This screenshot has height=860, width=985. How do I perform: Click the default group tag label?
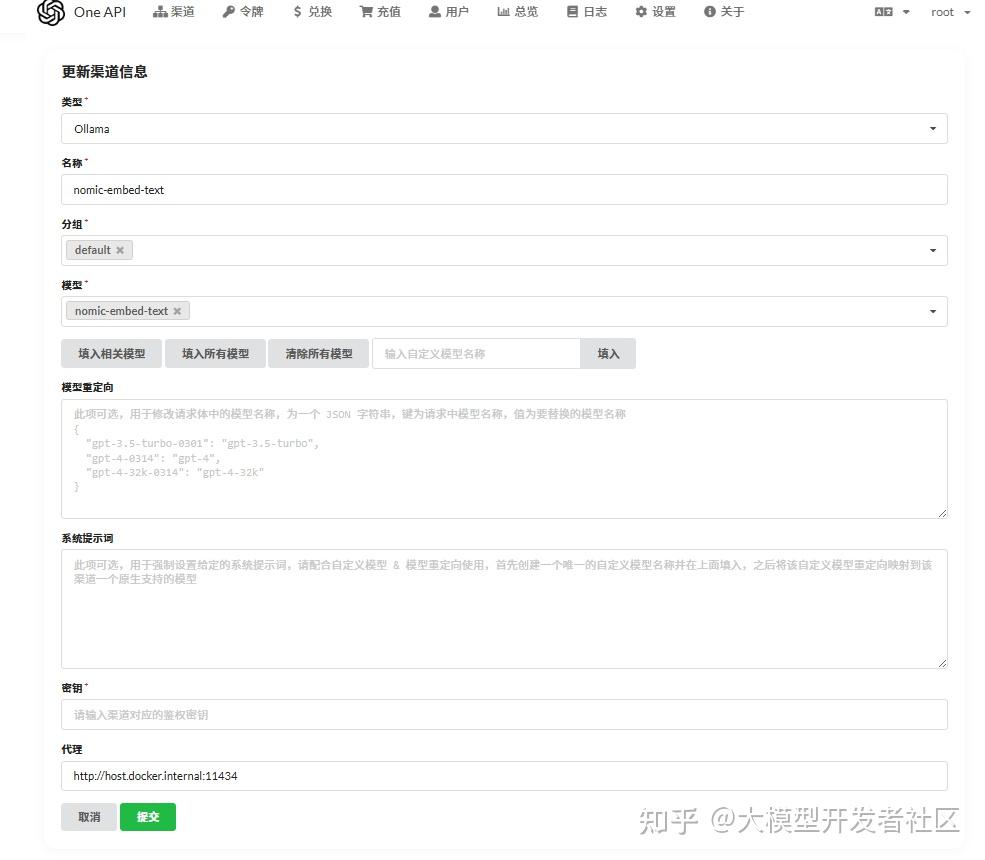pyautogui.click(x=92, y=250)
